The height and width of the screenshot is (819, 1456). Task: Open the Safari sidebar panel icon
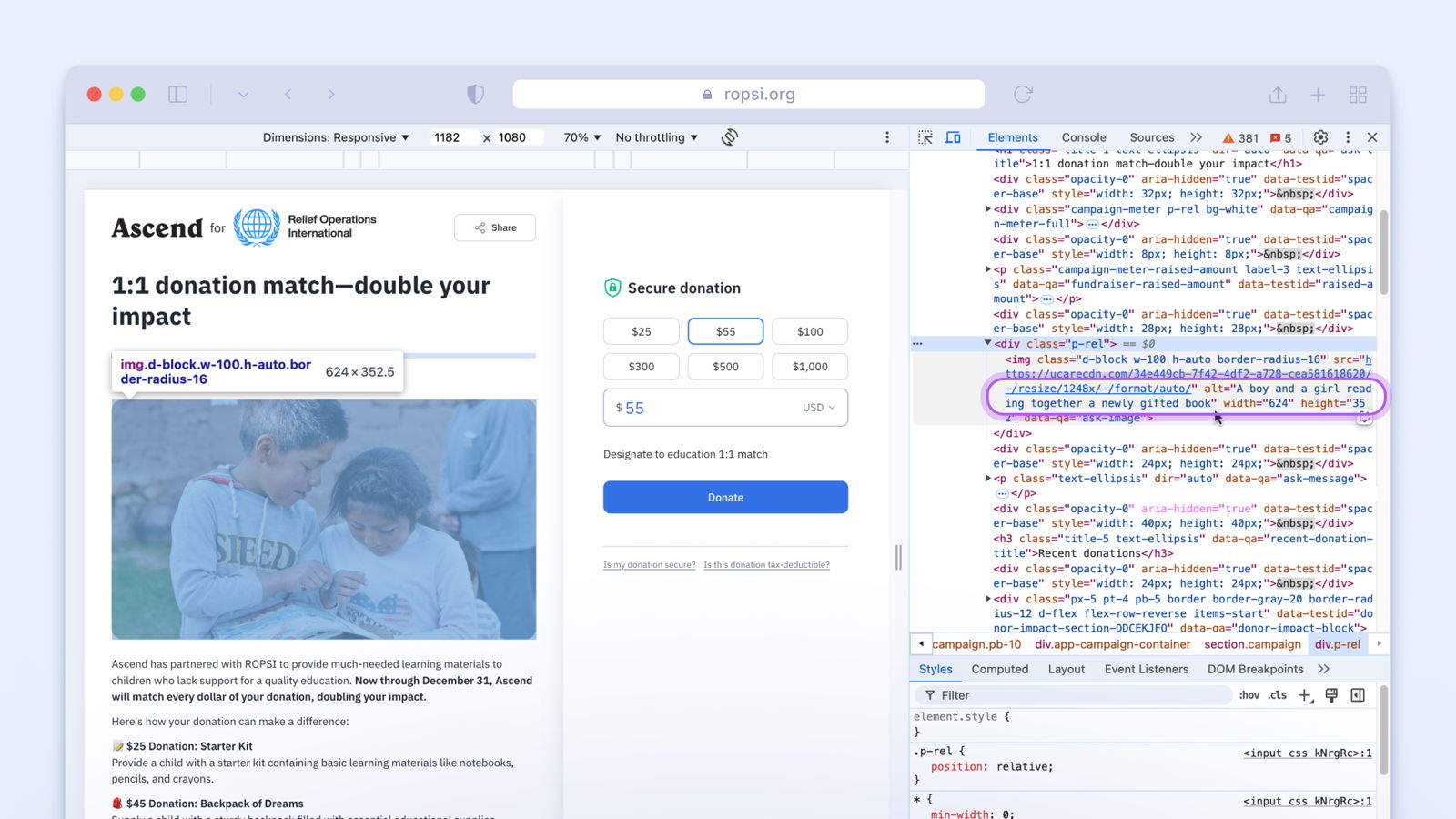(178, 95)
